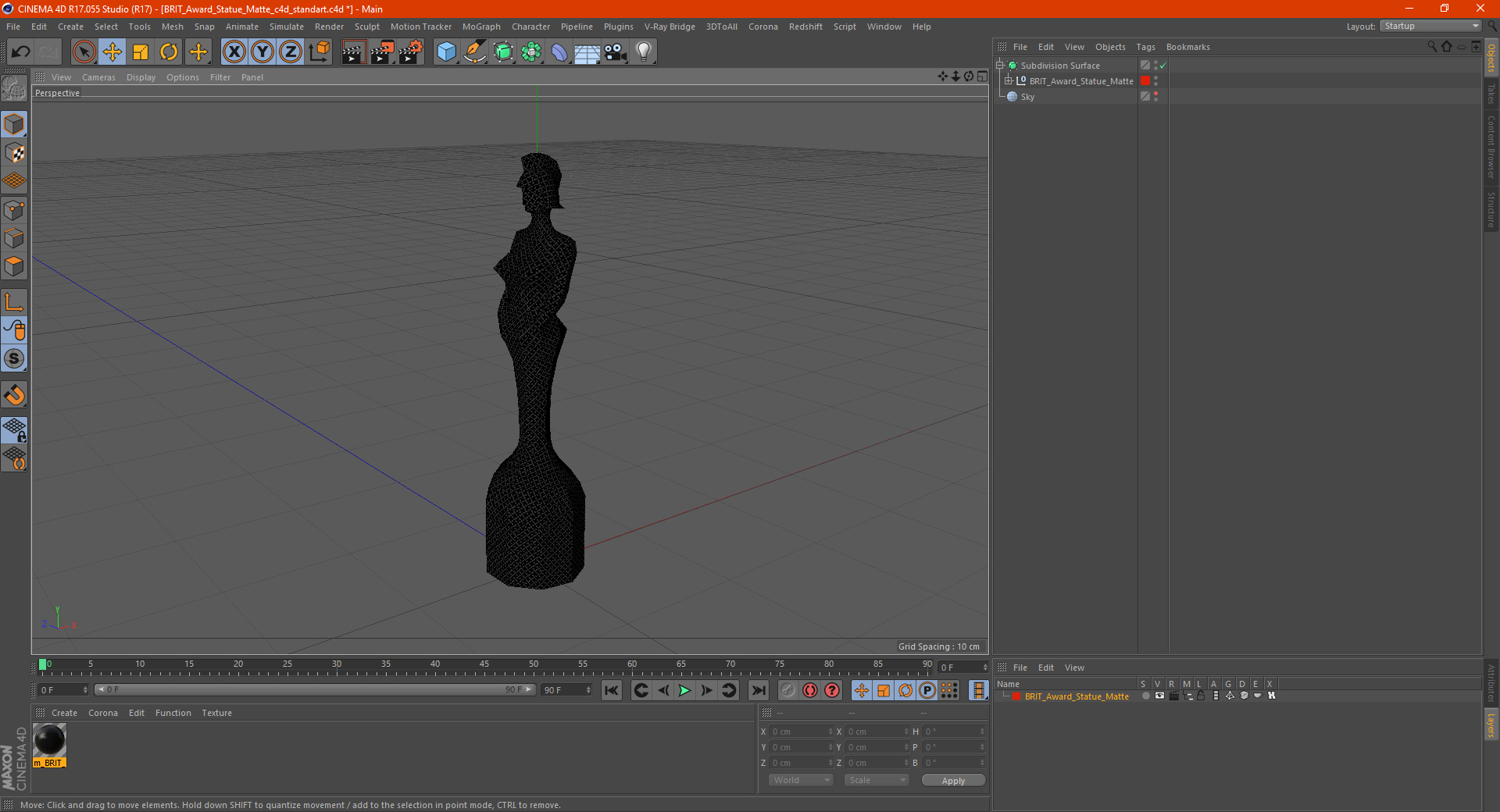Select the Live Selection tool

(84, 52)
